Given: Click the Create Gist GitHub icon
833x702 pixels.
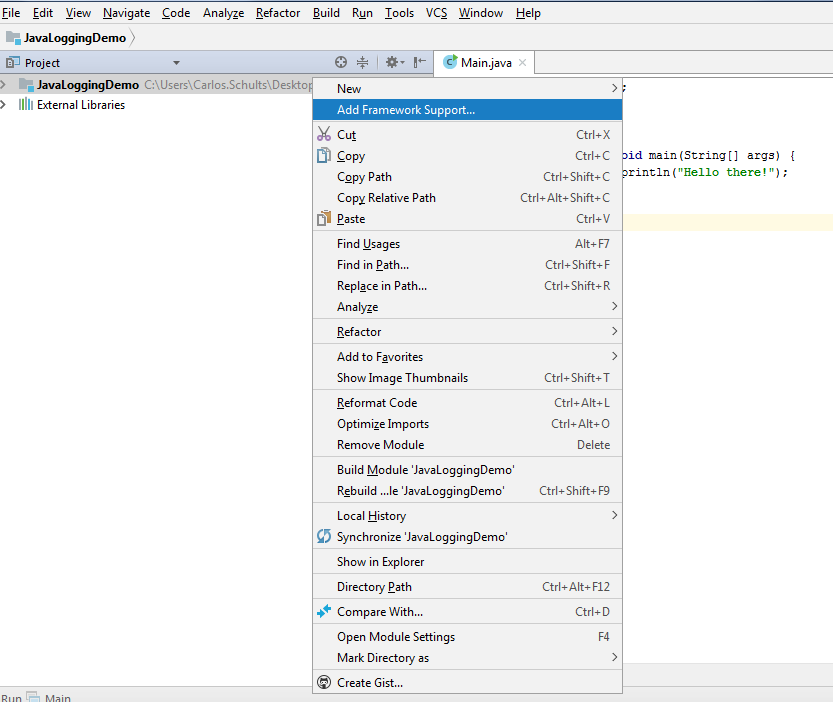Looking at the screenshot, I should pyautogui.click(x=323, y=683).
